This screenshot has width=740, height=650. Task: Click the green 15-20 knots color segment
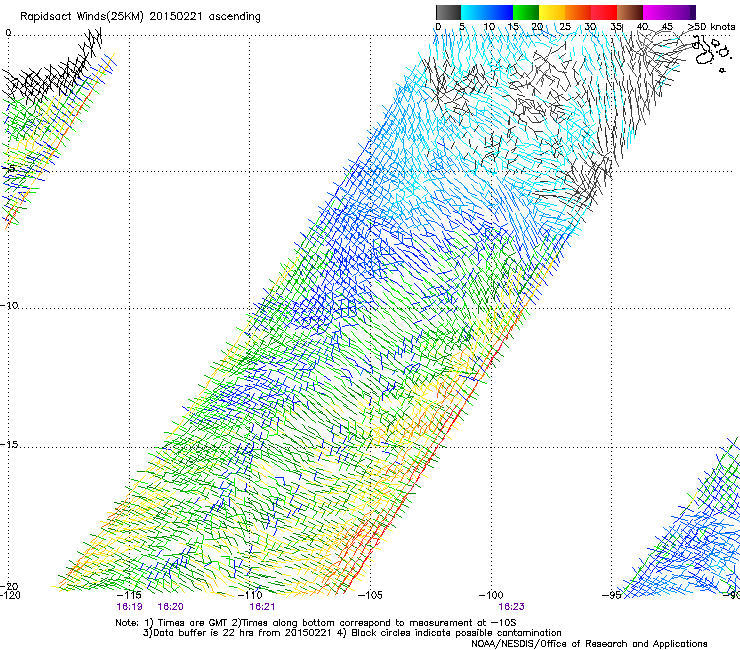[526, 12]
